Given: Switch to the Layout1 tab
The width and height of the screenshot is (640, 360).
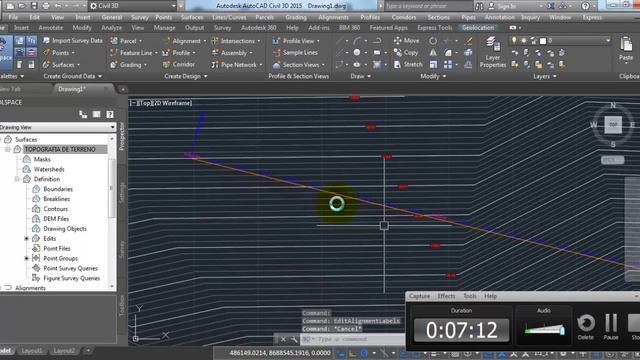Looking at the screenshot, I should tap(32, 351).
